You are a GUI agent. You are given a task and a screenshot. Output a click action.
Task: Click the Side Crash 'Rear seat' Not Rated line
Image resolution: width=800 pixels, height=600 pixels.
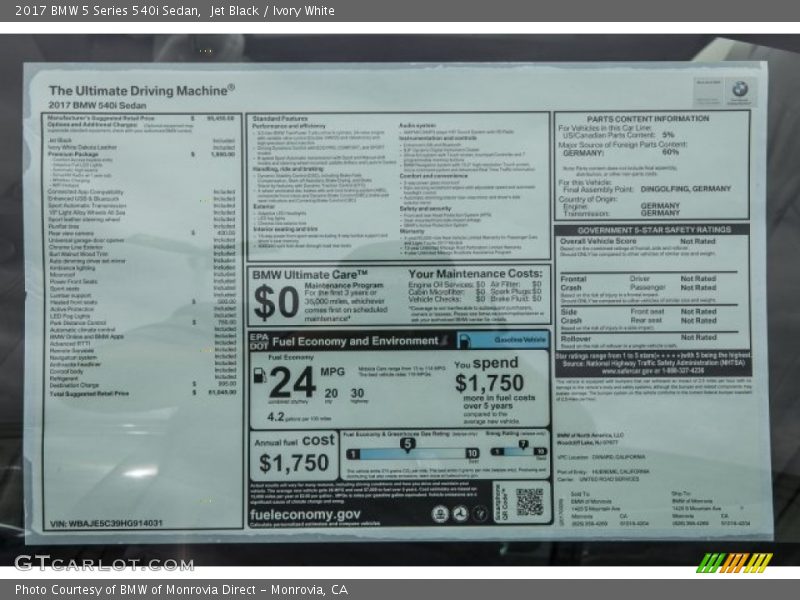(x=673, y=320)
